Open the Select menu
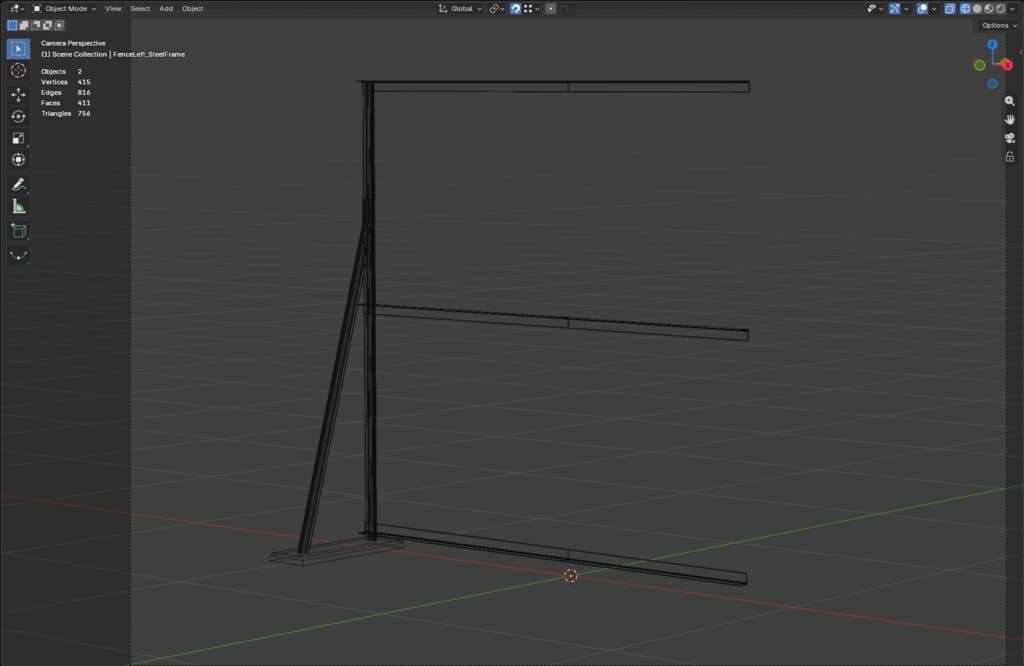This screenshot has width=1024, height=666. point(140,8)
